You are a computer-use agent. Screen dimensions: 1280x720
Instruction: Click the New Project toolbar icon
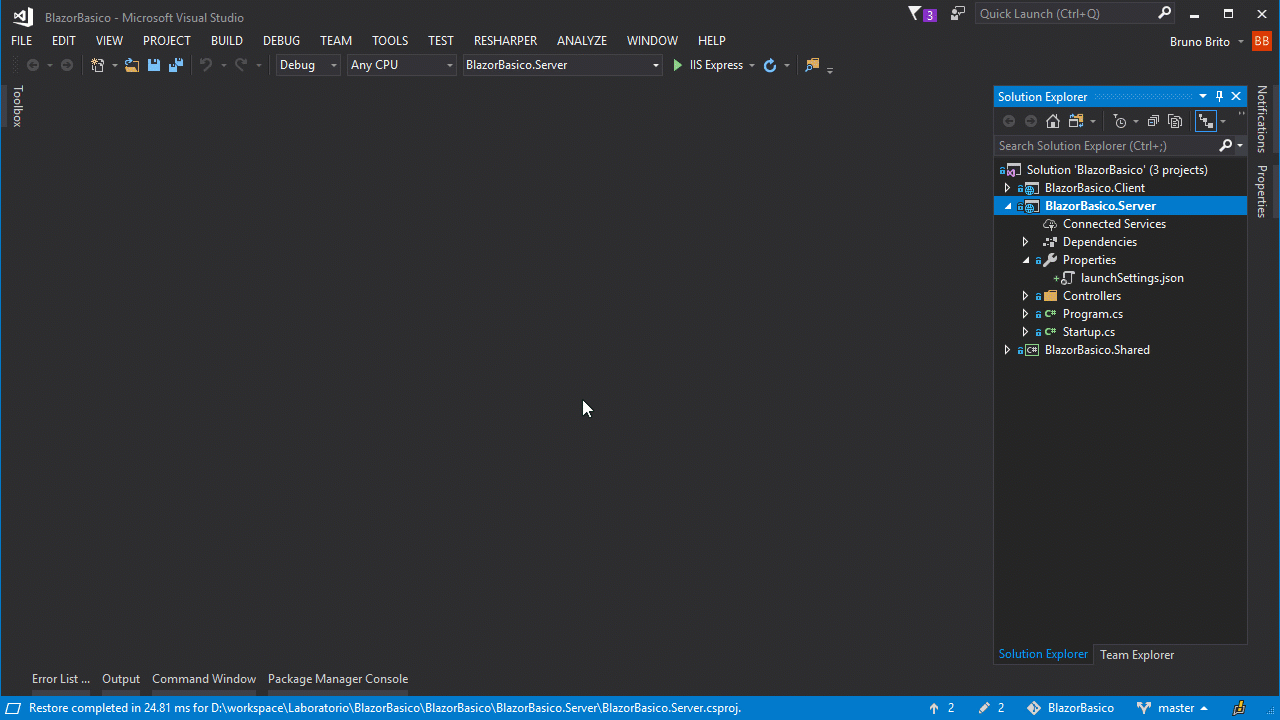(97, 65)
